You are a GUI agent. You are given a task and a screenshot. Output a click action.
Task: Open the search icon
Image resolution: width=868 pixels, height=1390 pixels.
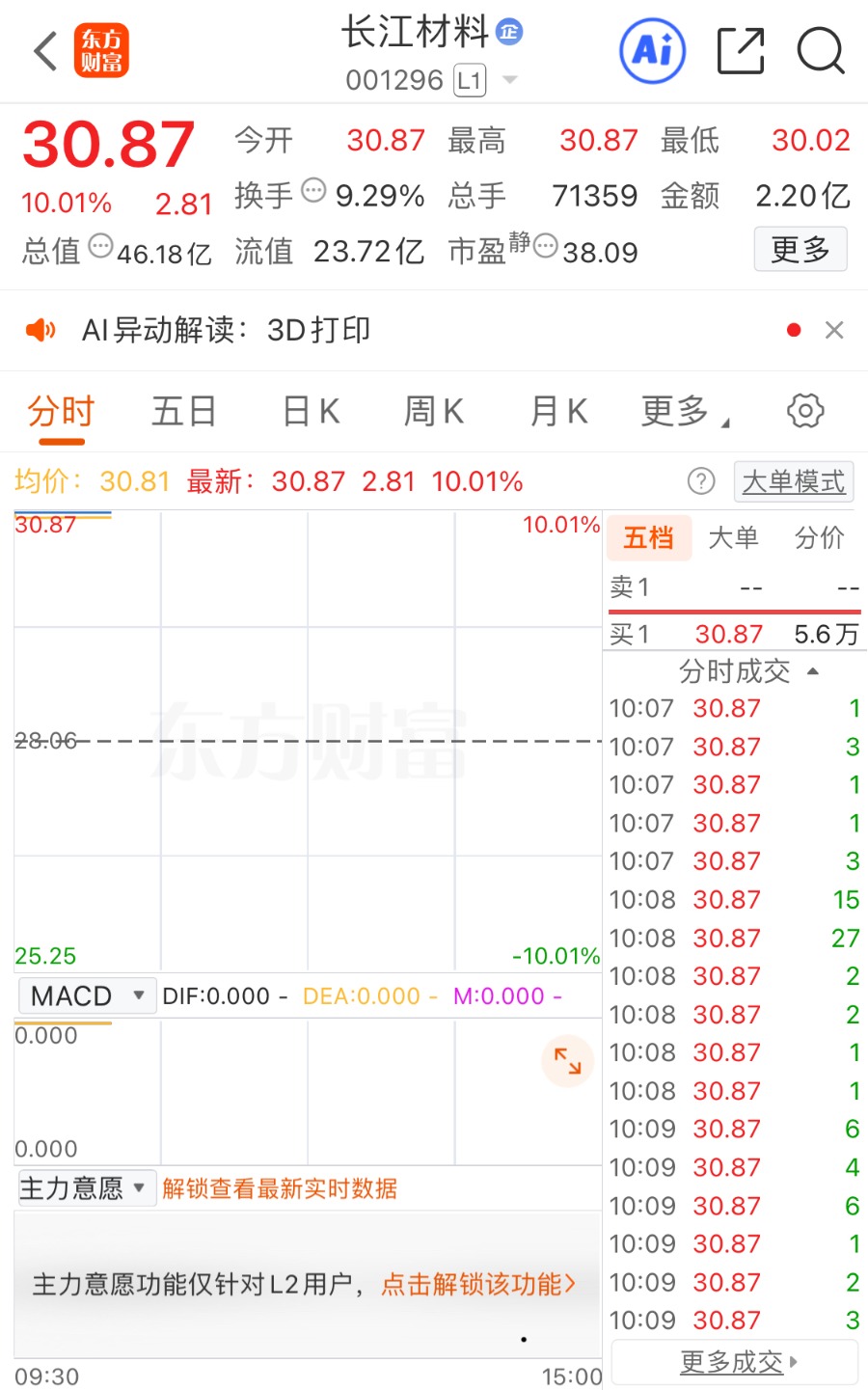tap(819, 51)
